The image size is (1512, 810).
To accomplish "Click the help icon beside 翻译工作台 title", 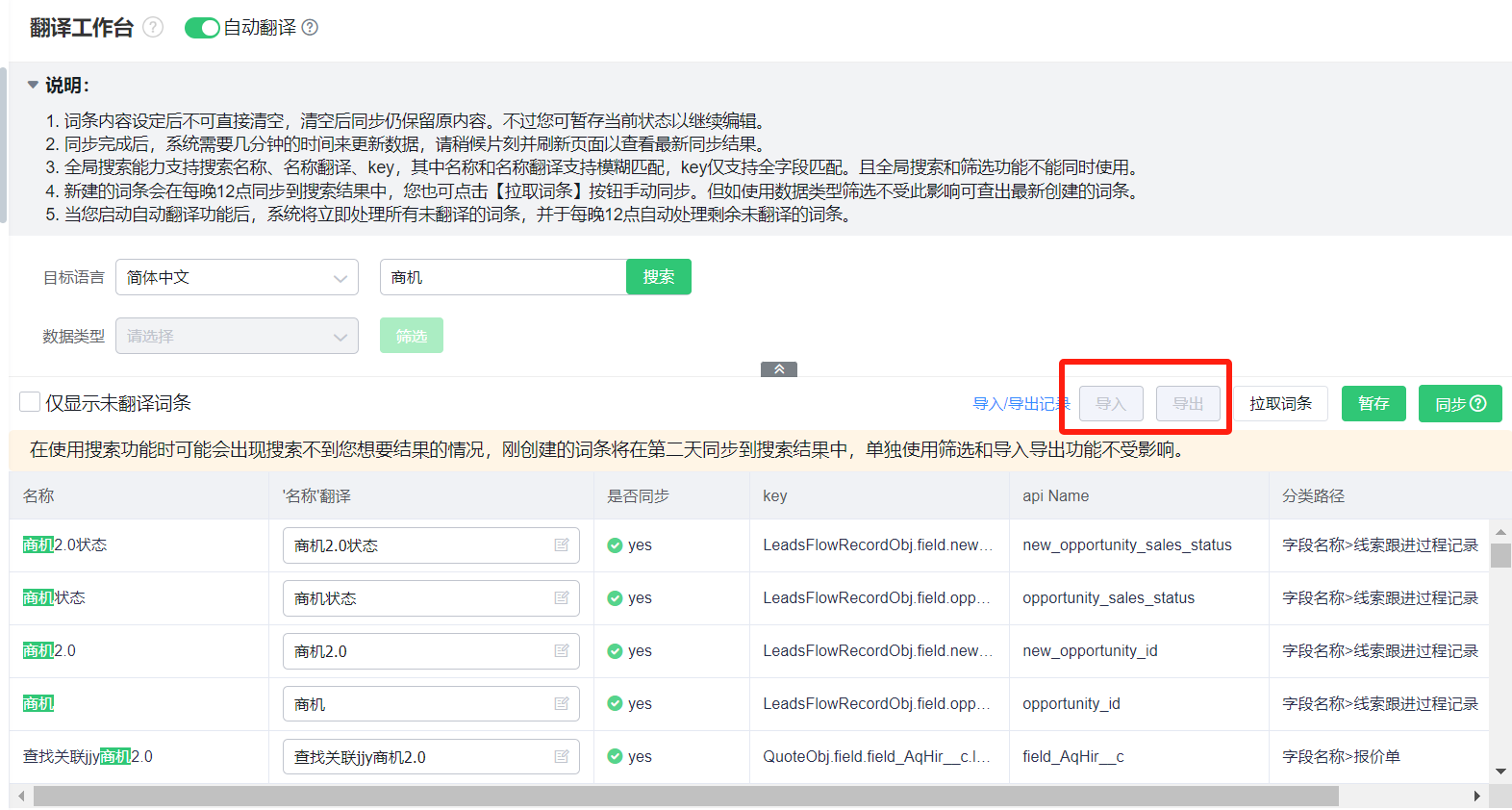I will [153, 28].
